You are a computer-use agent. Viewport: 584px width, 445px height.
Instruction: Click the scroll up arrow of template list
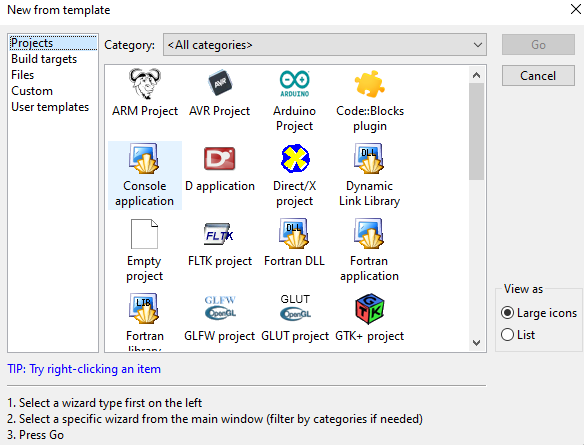click(476, 76)
